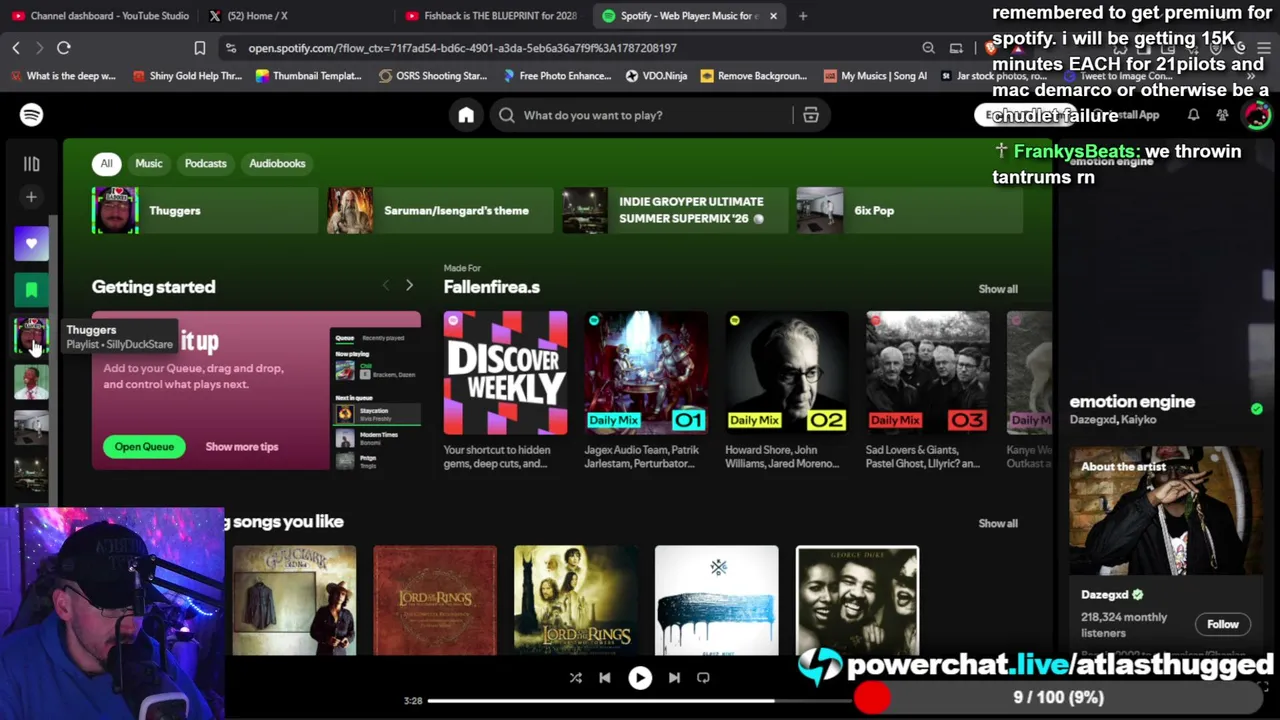Select the All filter chip
This screenshot has width=1280, height=720.
[x=107, y=163]
